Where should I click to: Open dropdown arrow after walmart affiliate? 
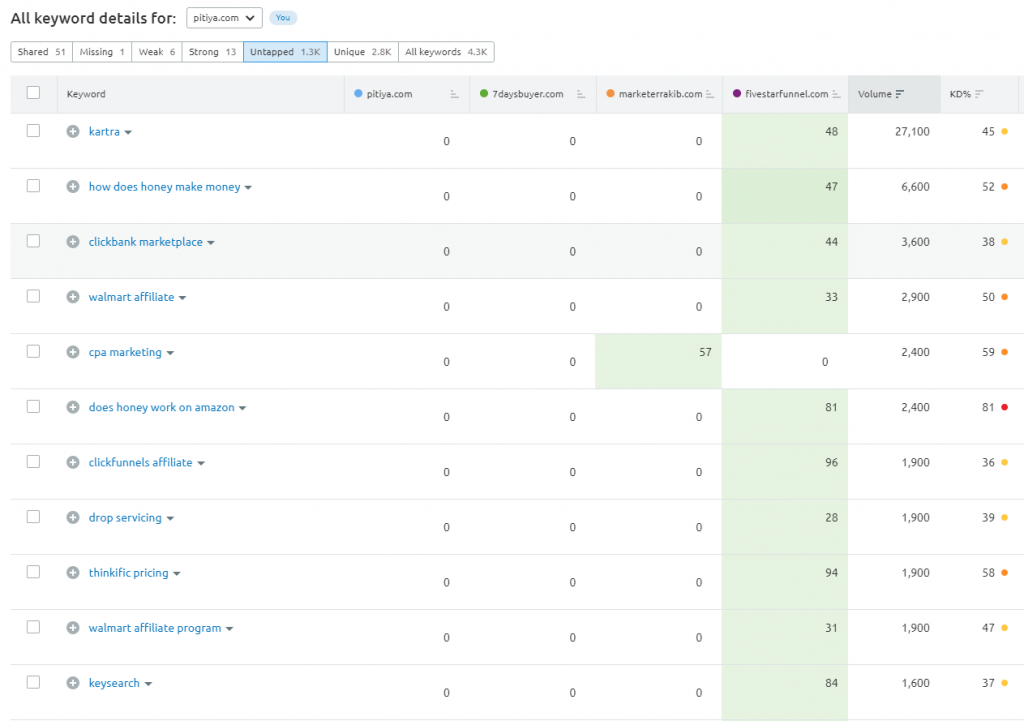[x=183, y=298]
